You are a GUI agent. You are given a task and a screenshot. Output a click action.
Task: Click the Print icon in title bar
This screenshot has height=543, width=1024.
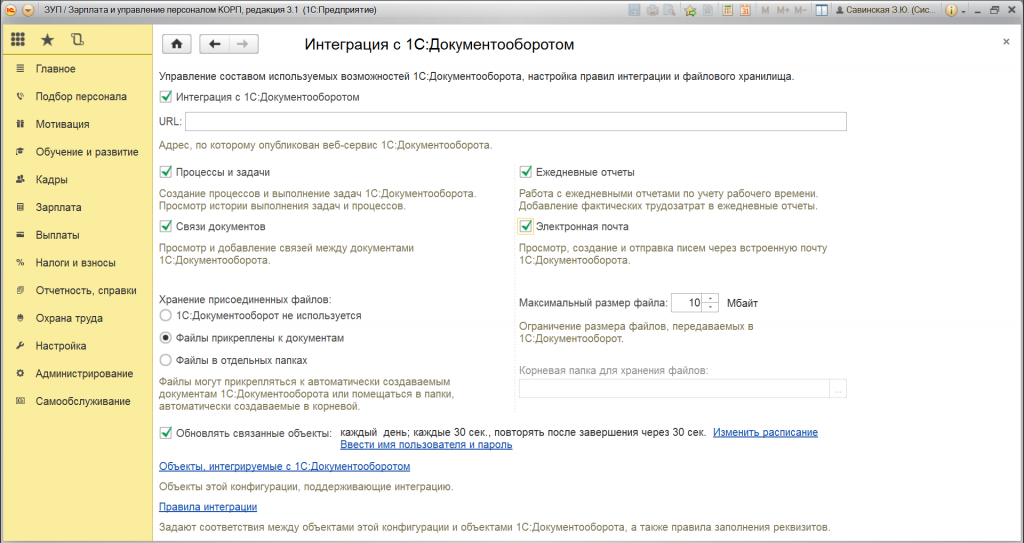pyautogui.click(x=652, y=10)
